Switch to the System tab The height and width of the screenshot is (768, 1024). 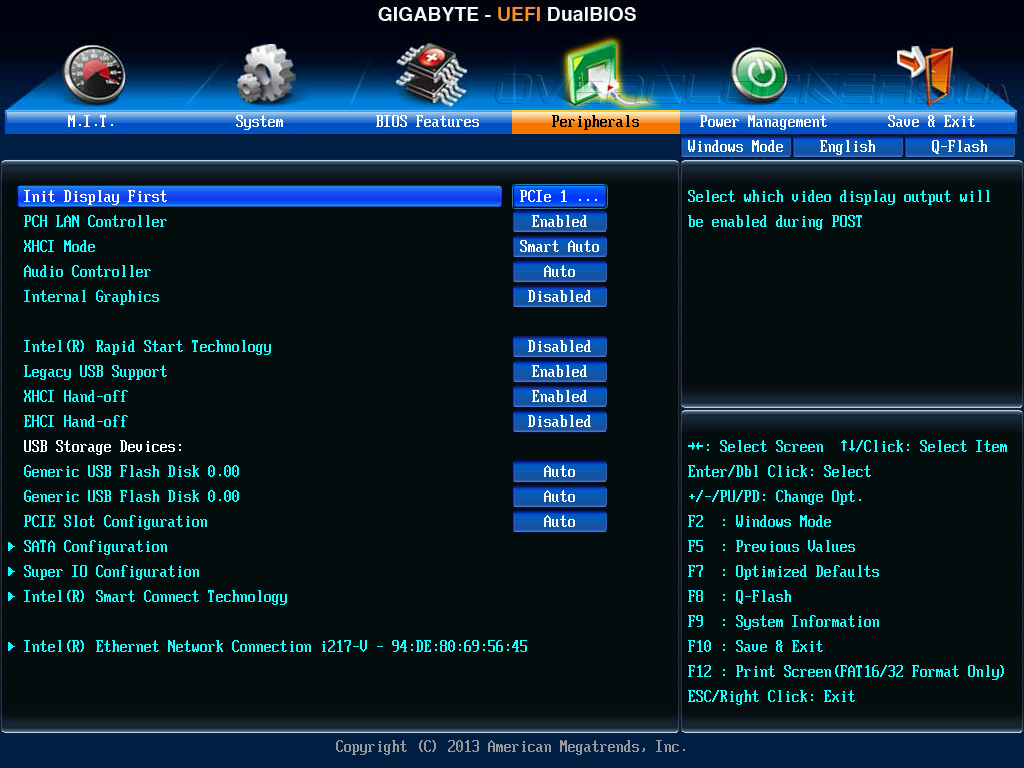pos(259,121)
